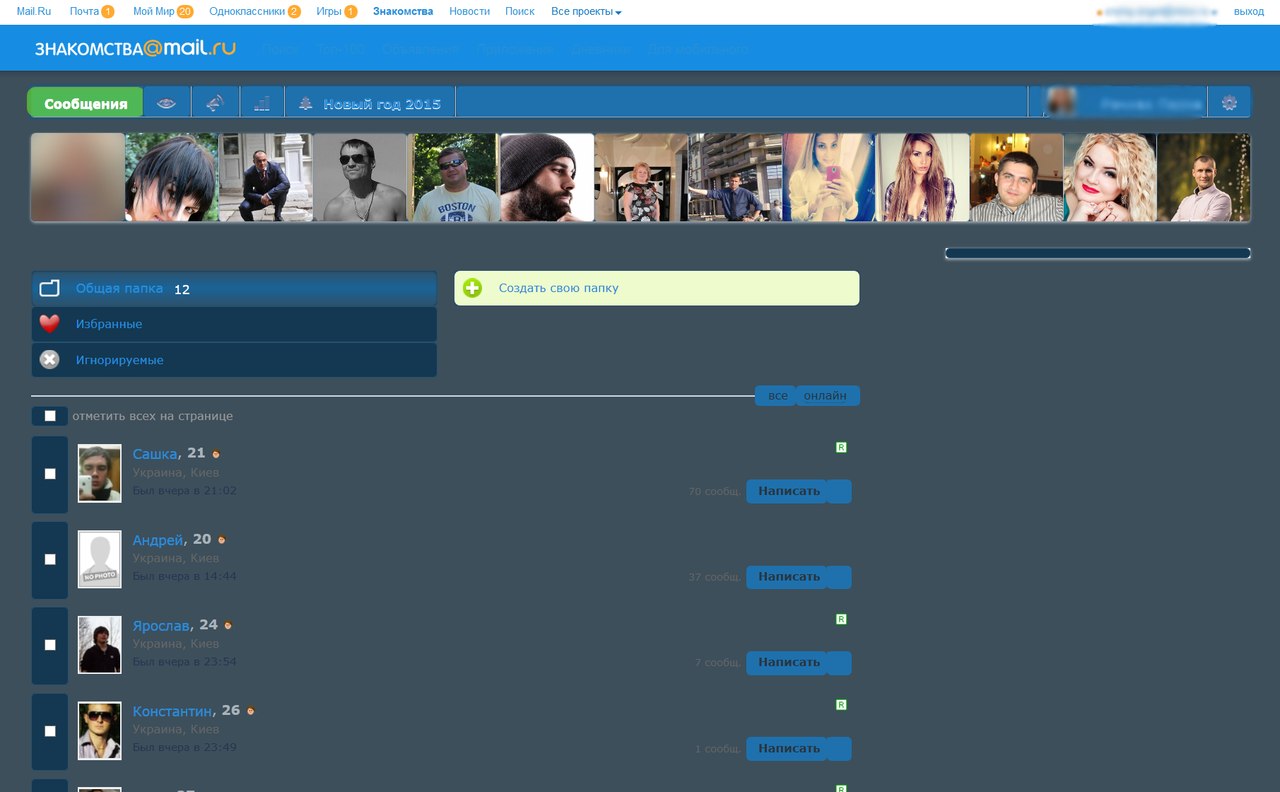1280x792 pixels.
Task: Open the small button beside Сашка's Написать
Action: [840, 491]
